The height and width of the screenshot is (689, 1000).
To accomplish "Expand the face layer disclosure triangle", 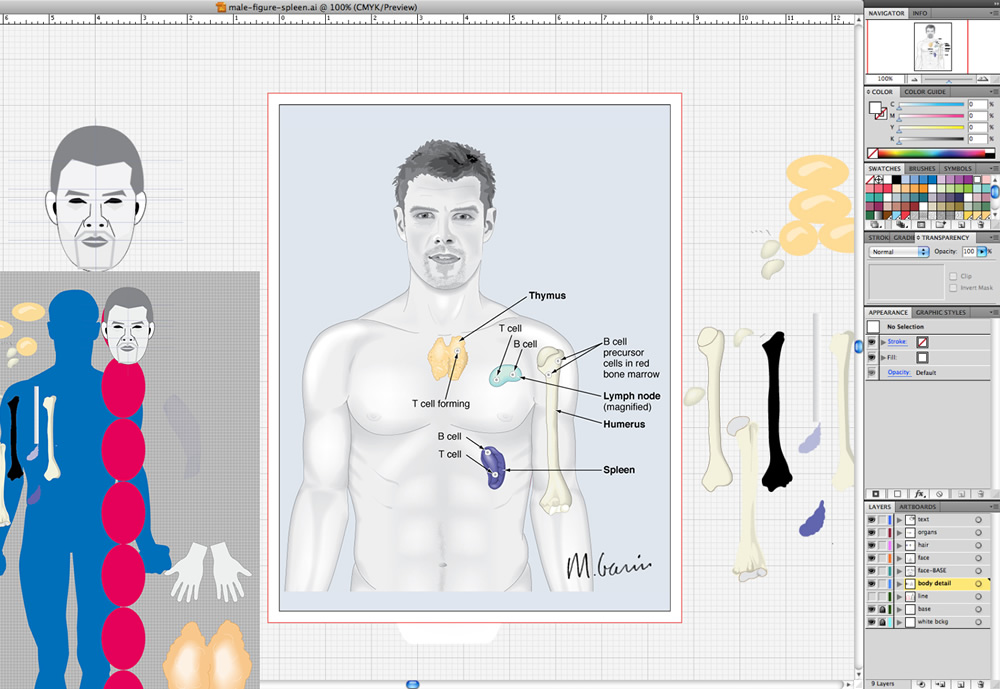I will pos(899,558).
